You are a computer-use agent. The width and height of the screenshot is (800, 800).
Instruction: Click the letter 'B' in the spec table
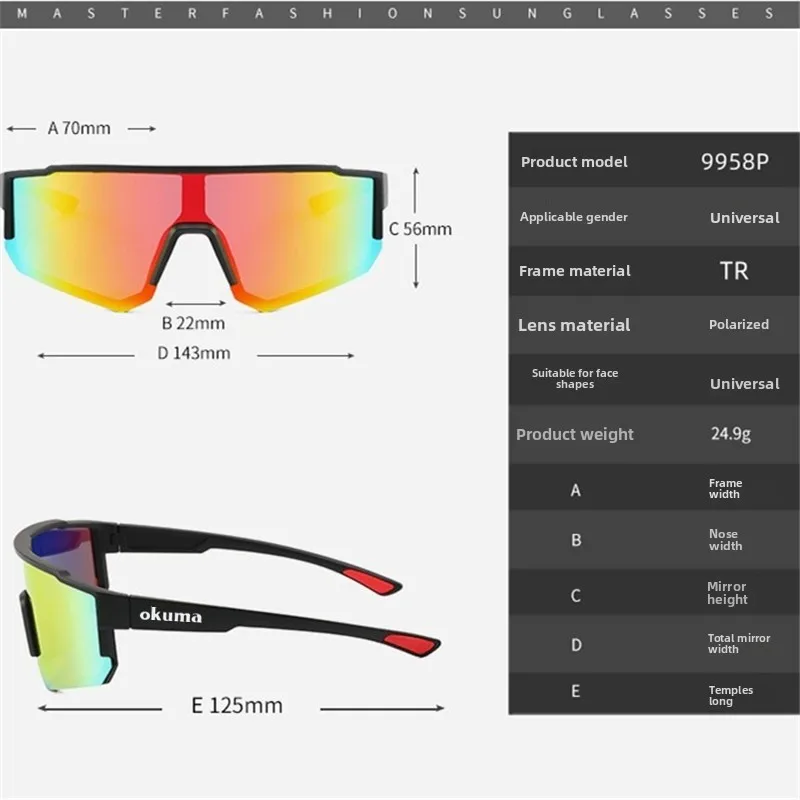pos(576,540)
